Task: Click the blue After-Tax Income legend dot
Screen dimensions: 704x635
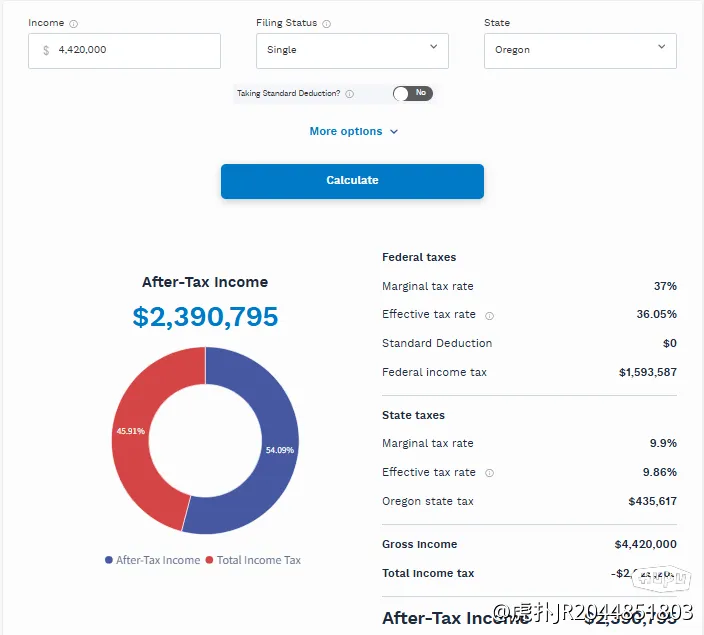Action: (x=109, y=560)
